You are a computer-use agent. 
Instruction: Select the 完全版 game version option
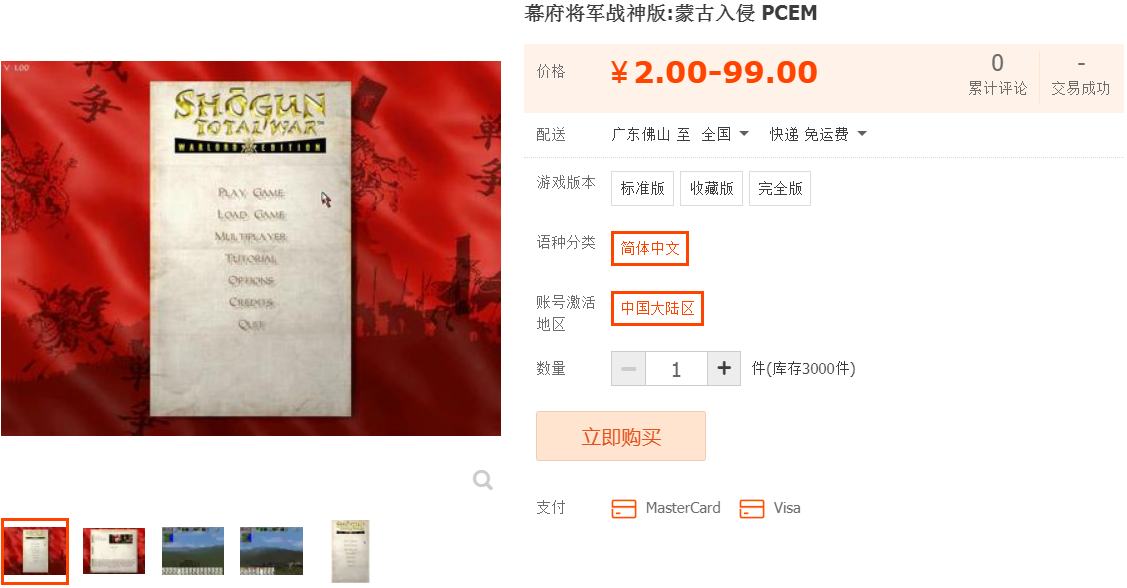[x=780, y=188]
